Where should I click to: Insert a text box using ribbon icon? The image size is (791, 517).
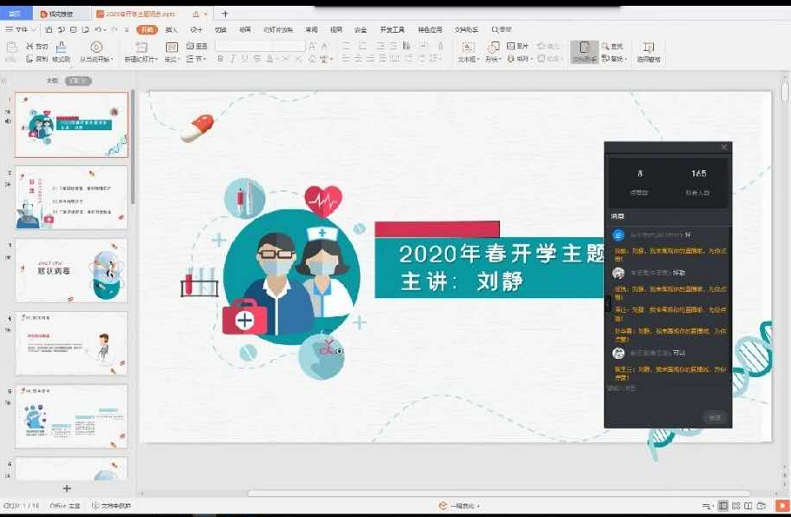pyautogui.click(x=466, y=47)
